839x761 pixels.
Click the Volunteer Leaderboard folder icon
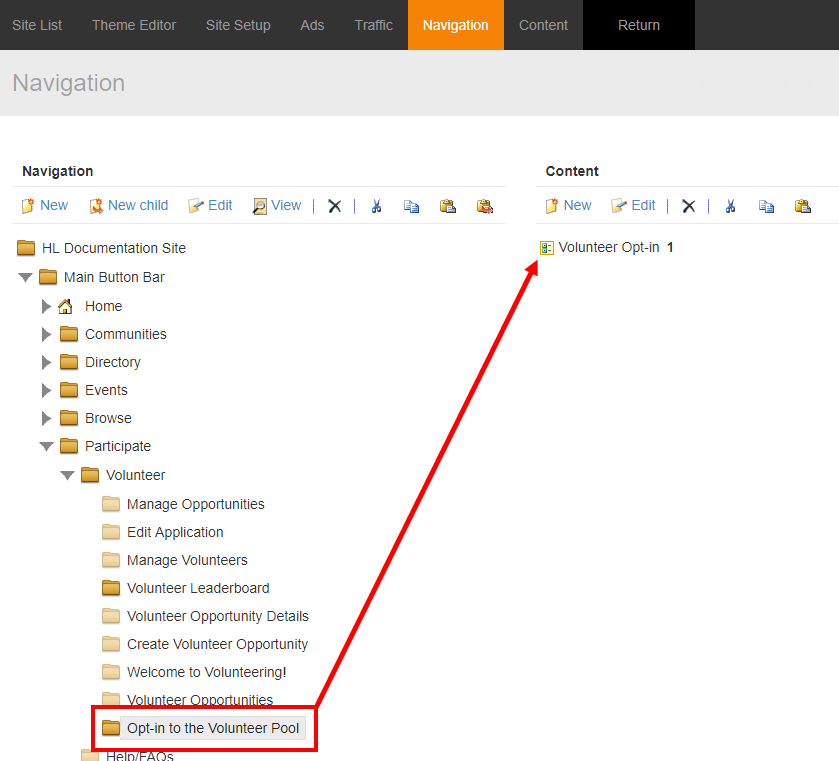point(111,588)
